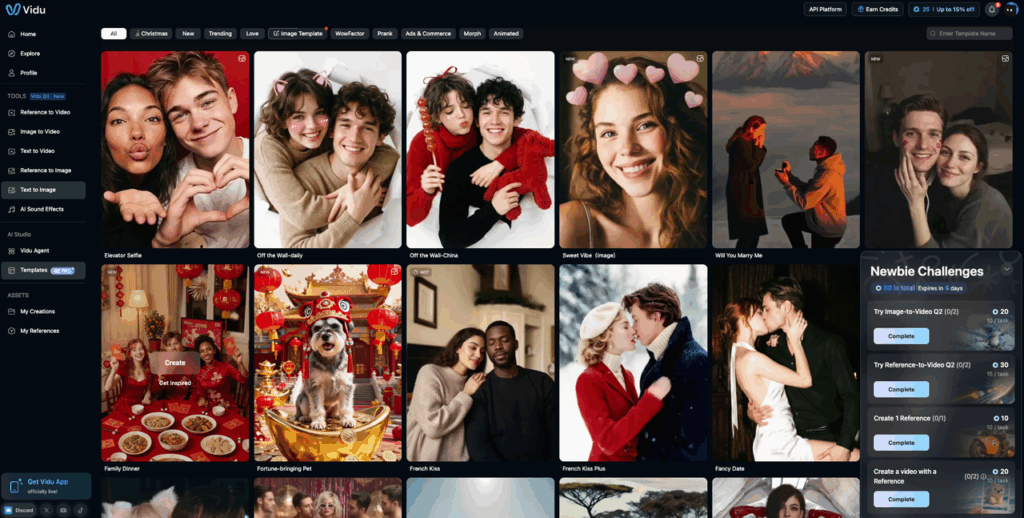Select the Prank filter tab
1024x518 pixels.
(x=385, y=33)
